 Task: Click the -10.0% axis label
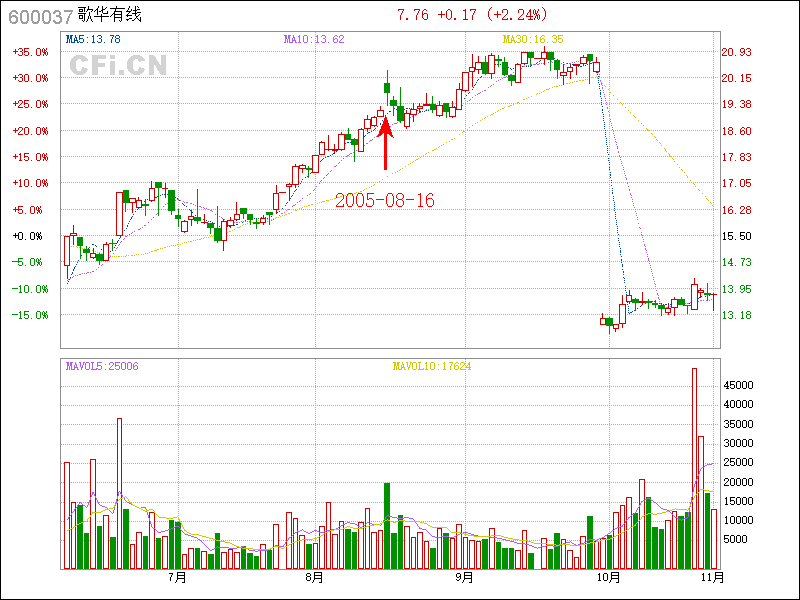pyautogui.click(x=30, y=289)
